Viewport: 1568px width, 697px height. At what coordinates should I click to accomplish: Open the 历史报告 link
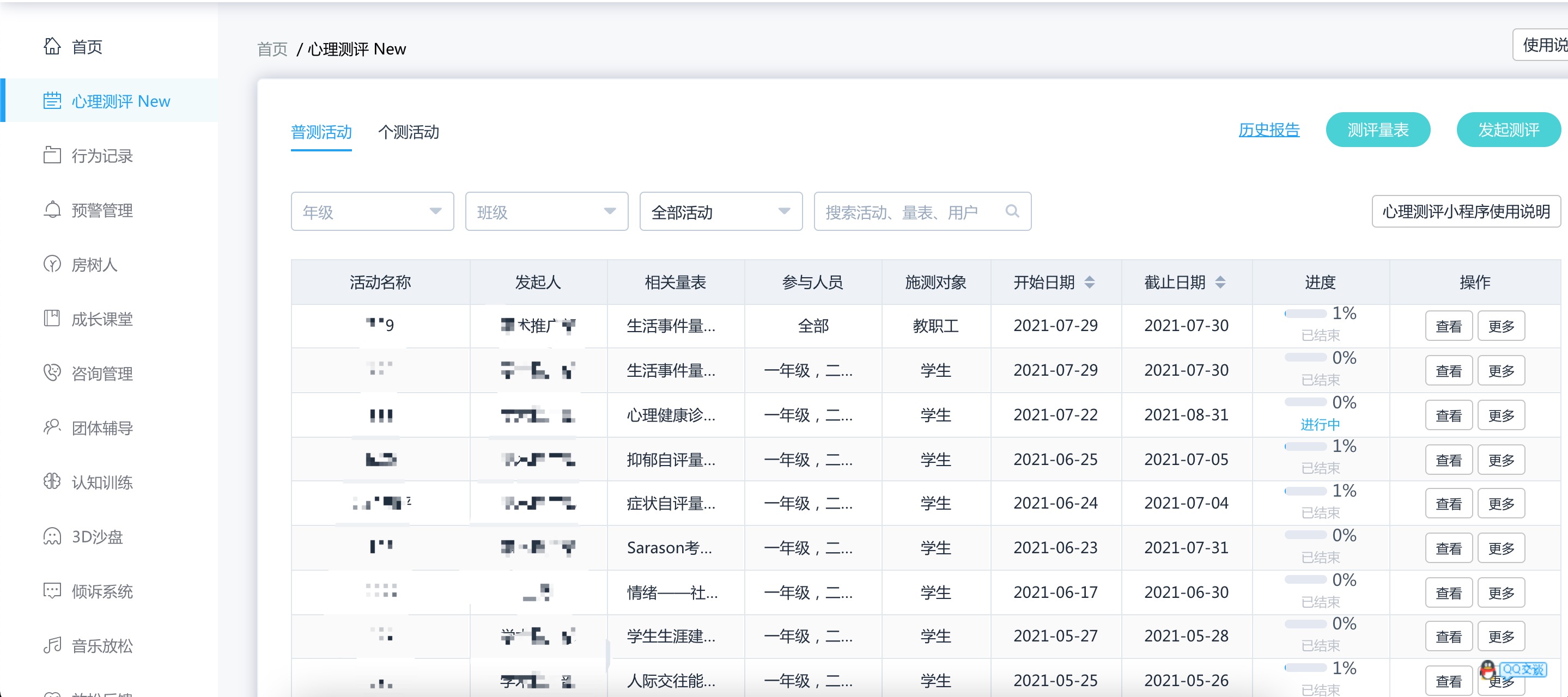(1268, 130)
